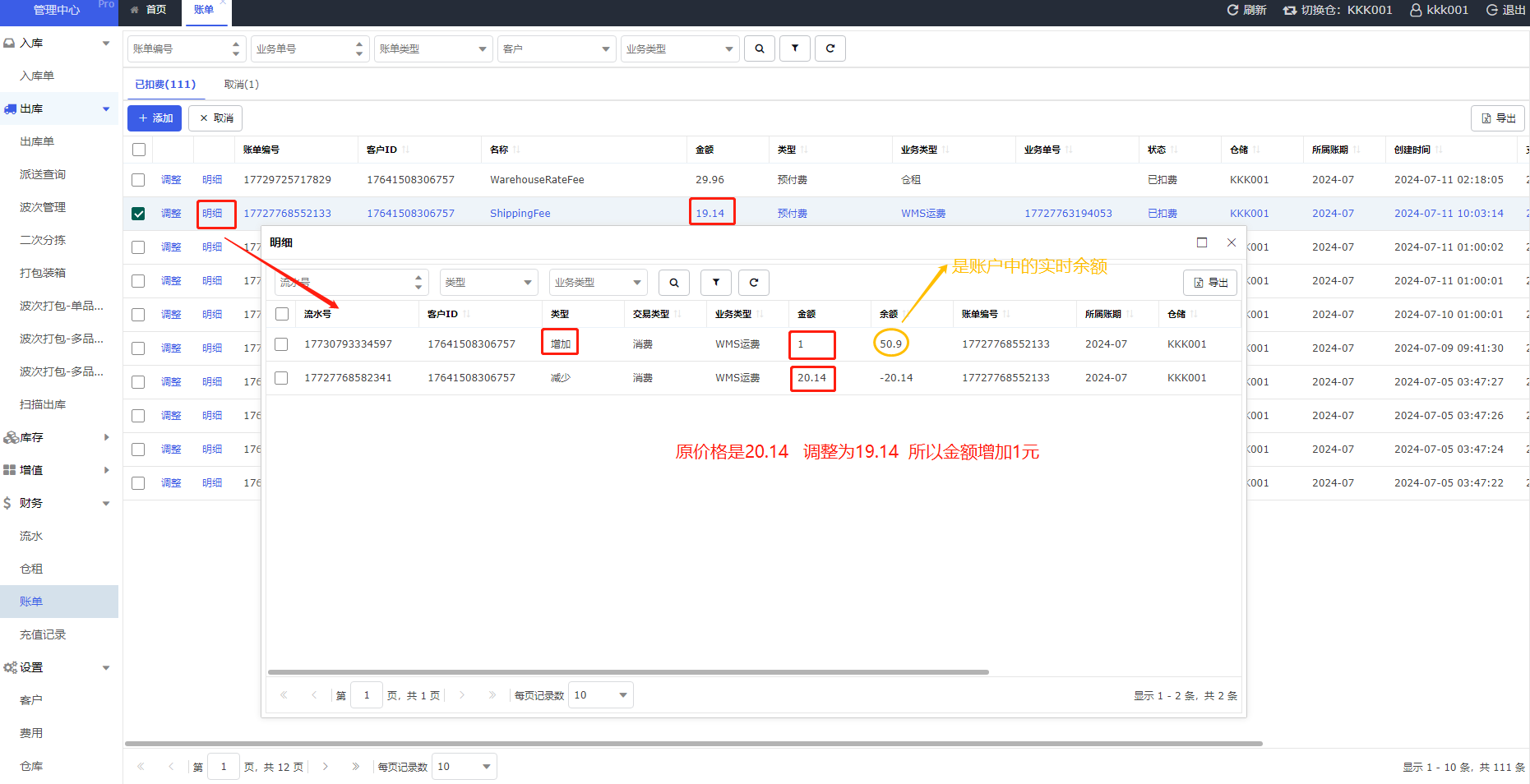1530x784 pixels.
Task: Click the filter icon in 明细 dialog
Action: pos(716,283)
